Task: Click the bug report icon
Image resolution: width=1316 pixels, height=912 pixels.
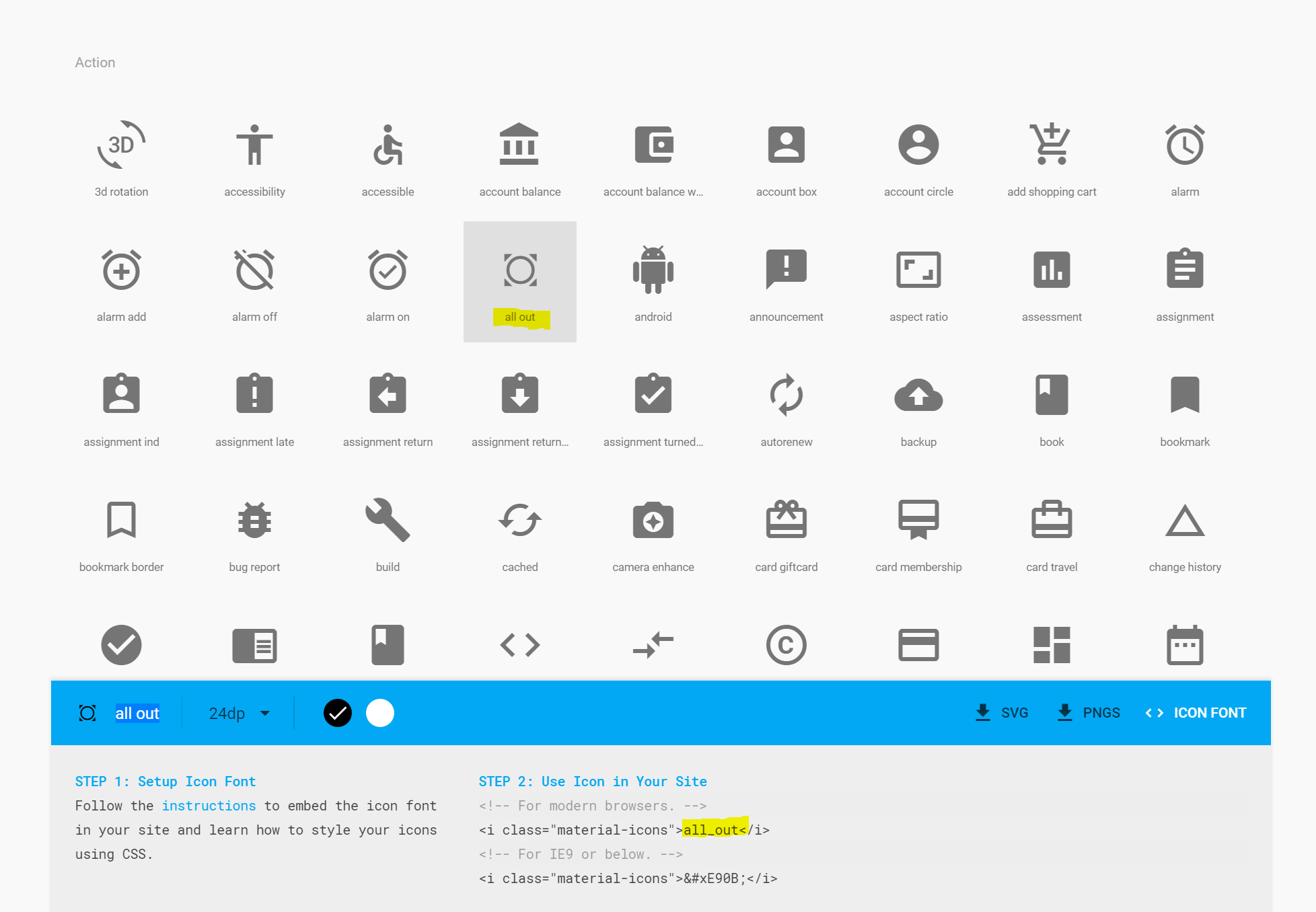Action: pos(254,520)
